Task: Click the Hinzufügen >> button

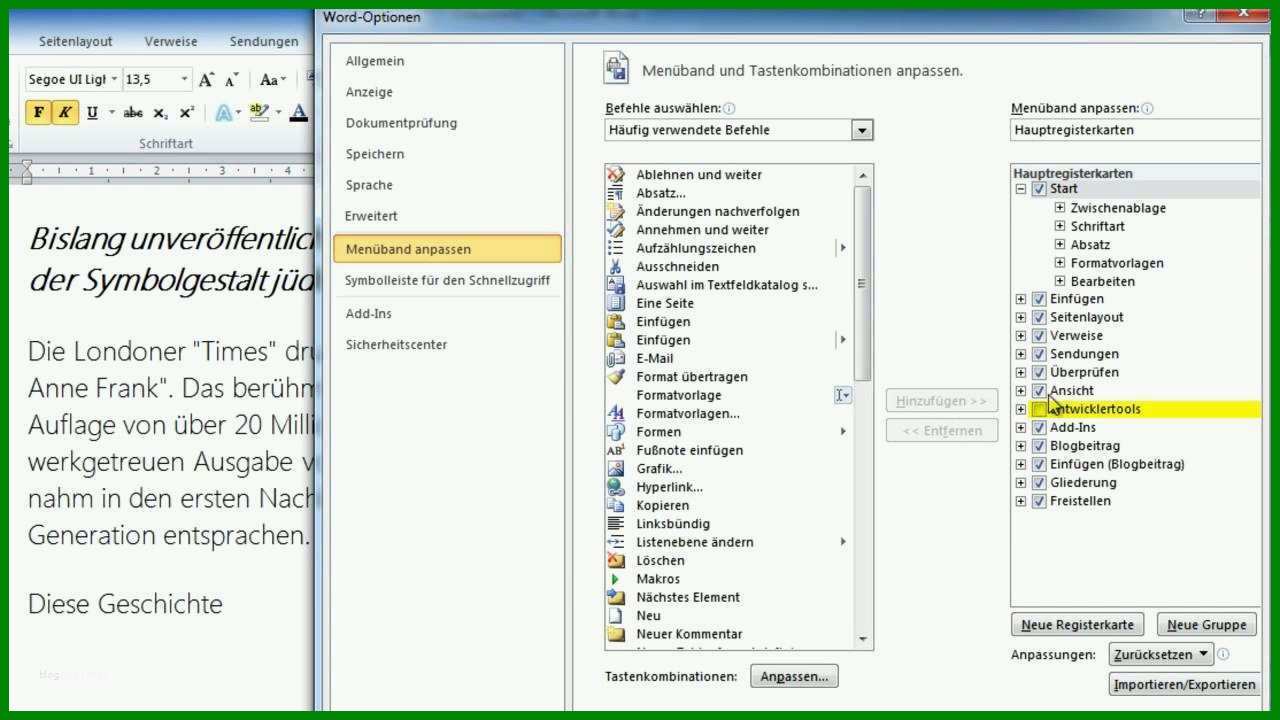Action: [941, 401]
